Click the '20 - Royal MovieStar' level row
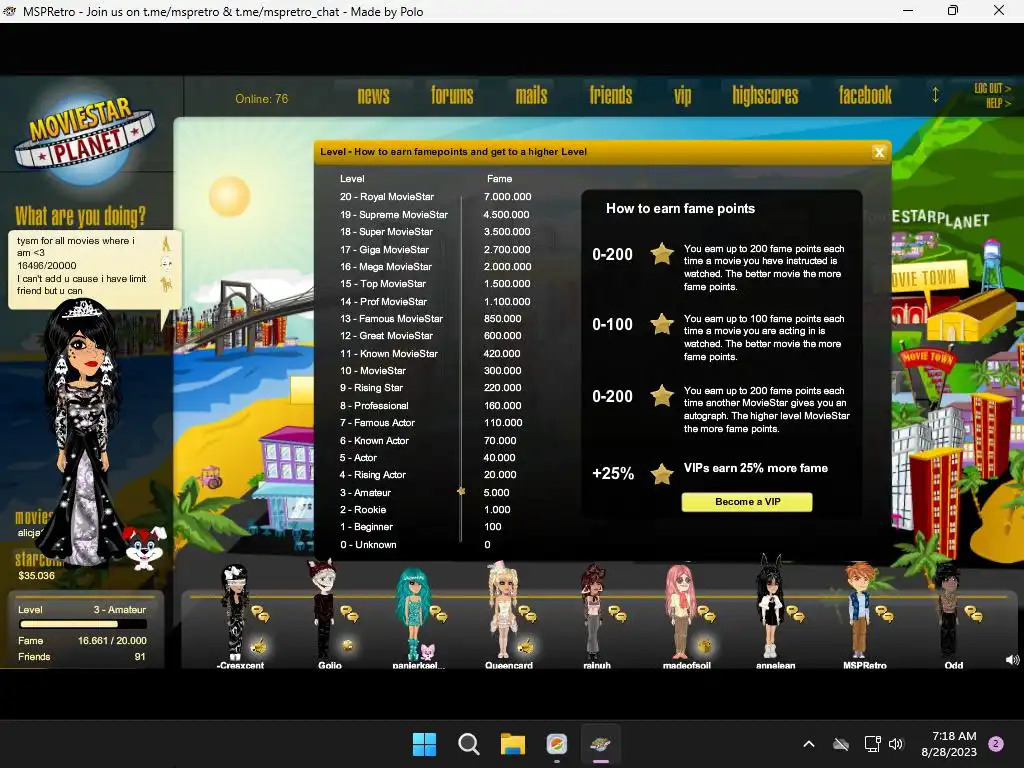This screenshot has height=768, width=1024. click(387, 197)
